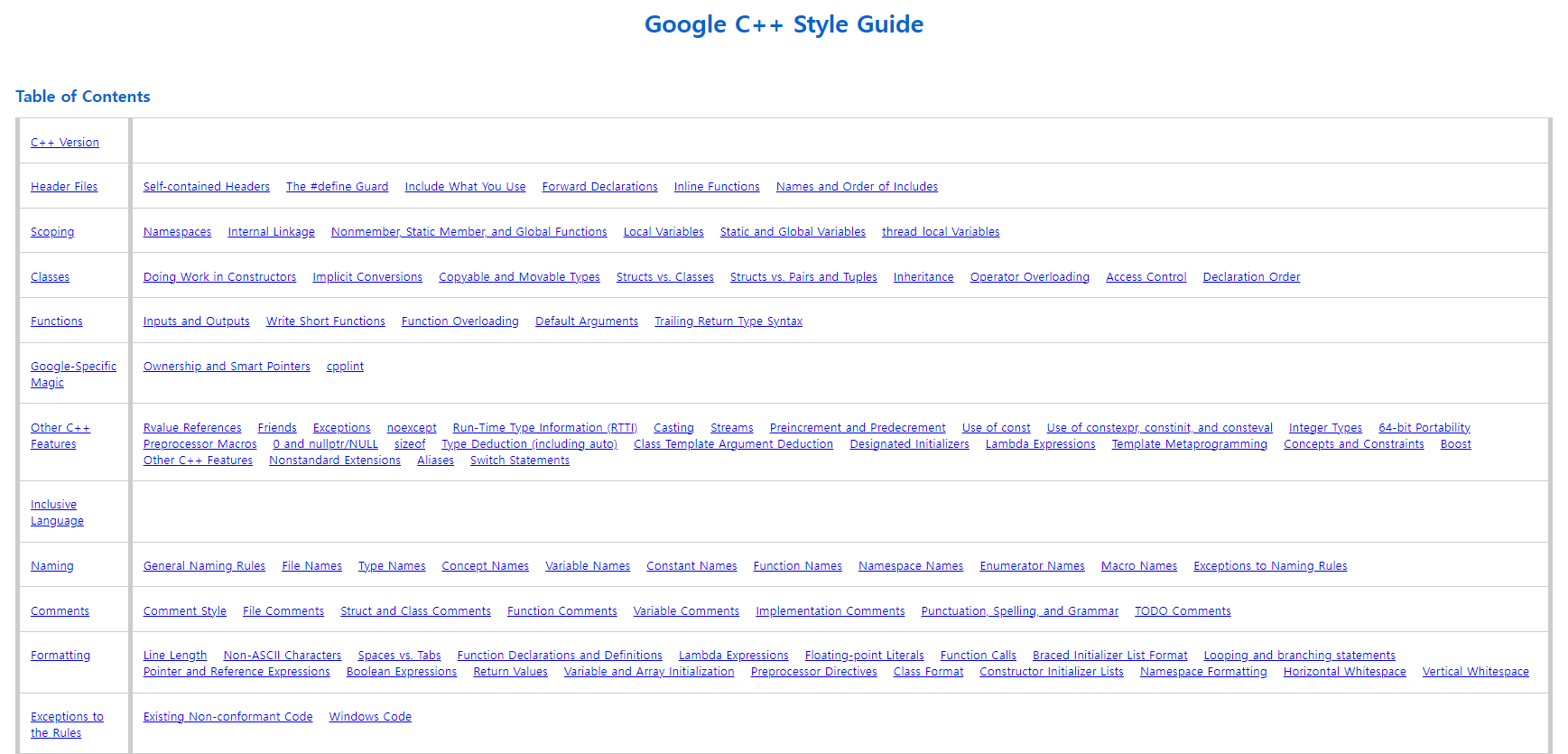Image resolution: width=1568 pixels, height=754 pixels.
Task: Open Preprocessor Macros link
Action: [x=200, y=444]
